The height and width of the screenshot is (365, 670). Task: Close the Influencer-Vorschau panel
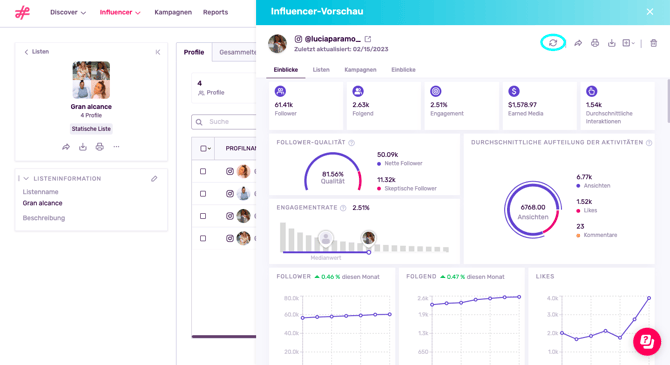[x=649, y=12]
